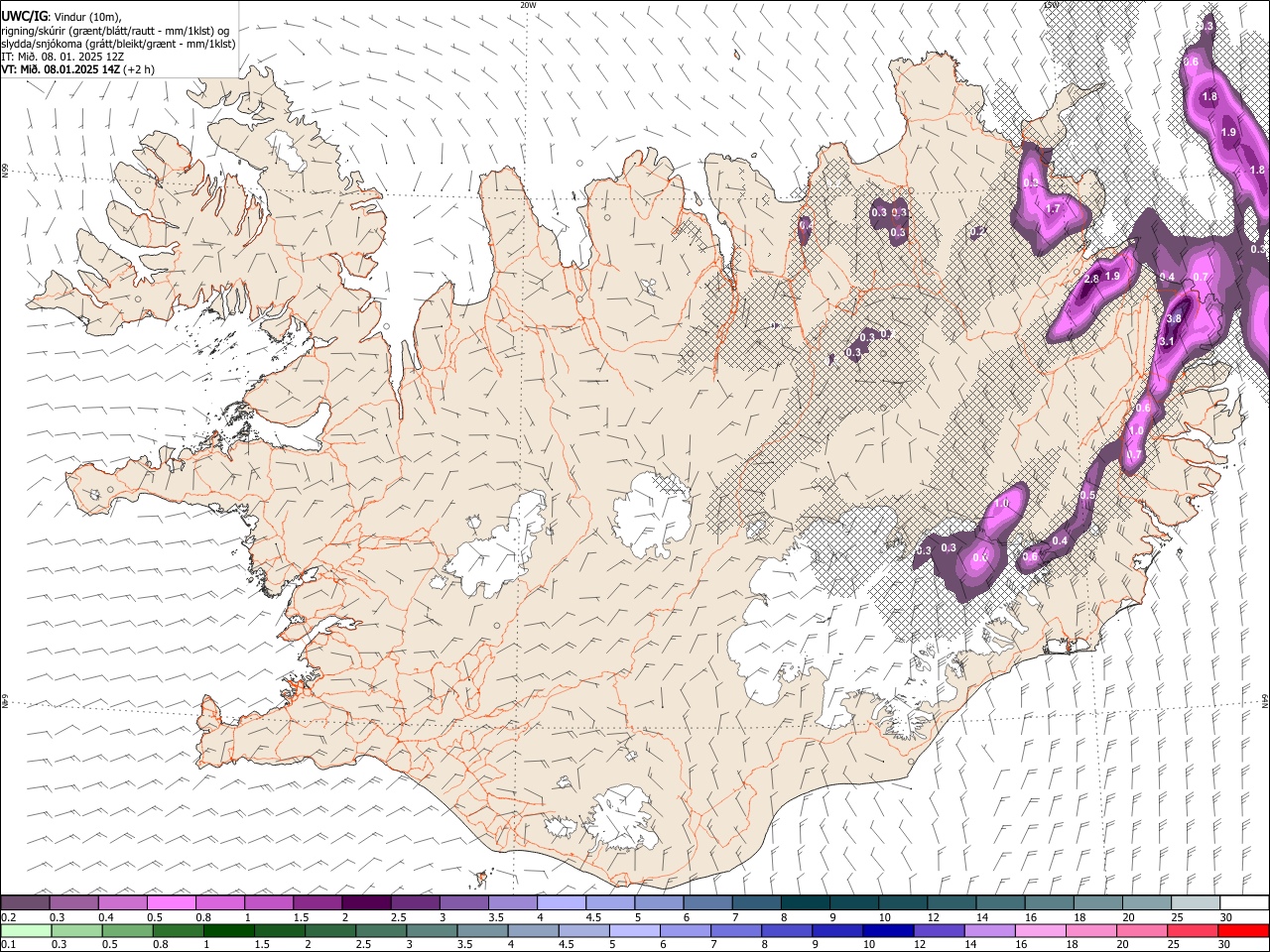Pick the light pink lower swatch at 16
Screen dimensions: 1270x952
point(1040,930)
